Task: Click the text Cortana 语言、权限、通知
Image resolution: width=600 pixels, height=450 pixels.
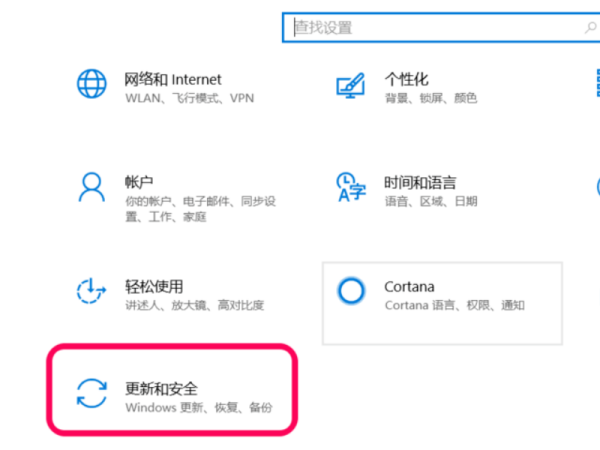Action: point(455,305)
